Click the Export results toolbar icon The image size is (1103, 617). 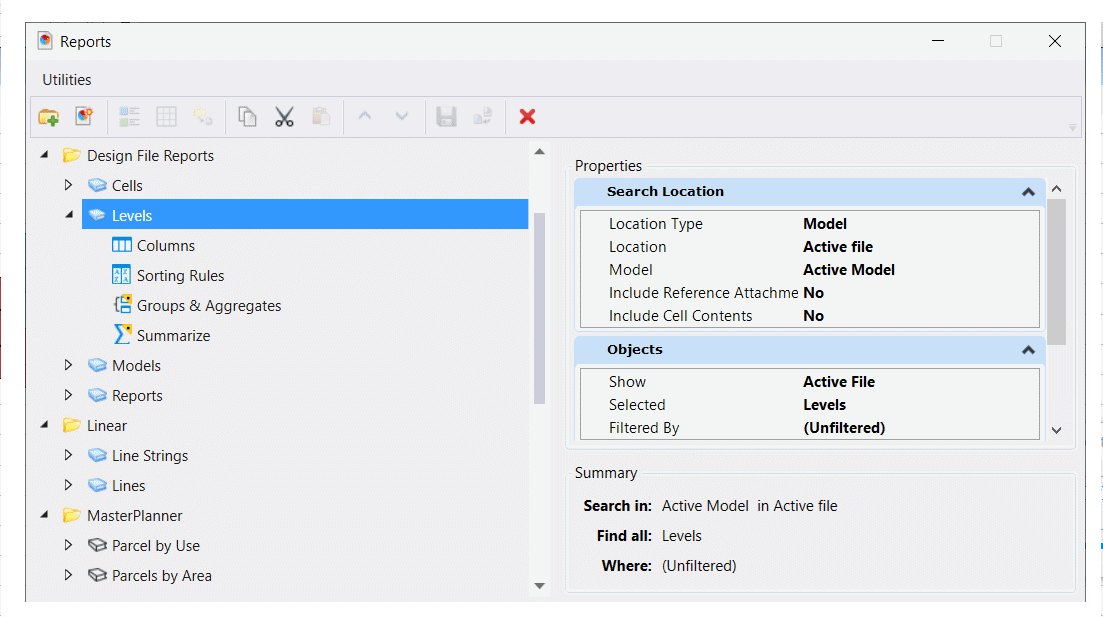483,117
